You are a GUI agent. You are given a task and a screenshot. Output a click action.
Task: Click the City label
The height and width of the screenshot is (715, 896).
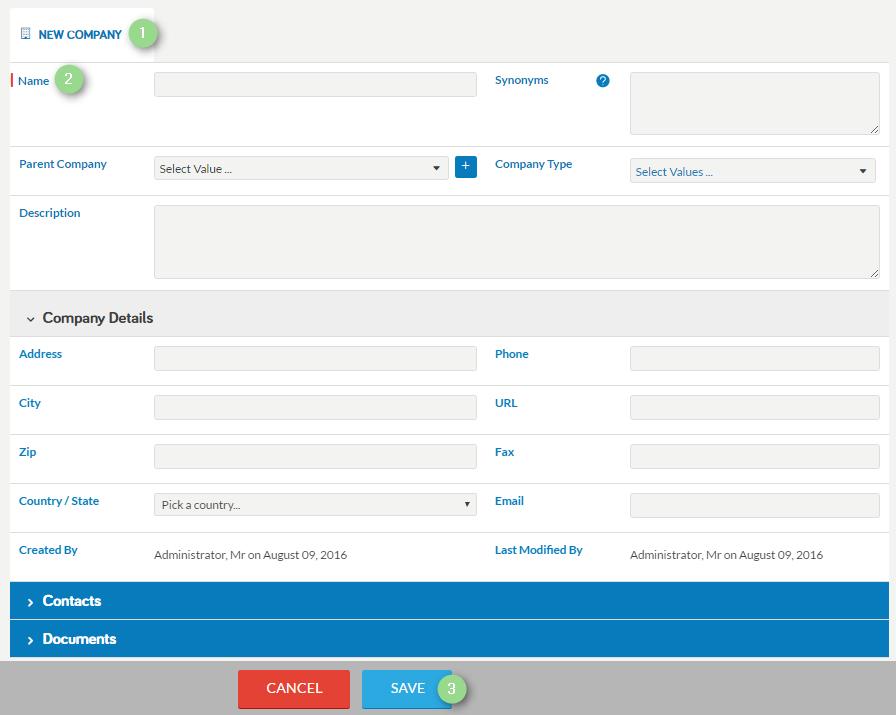(x=30, y=403)
